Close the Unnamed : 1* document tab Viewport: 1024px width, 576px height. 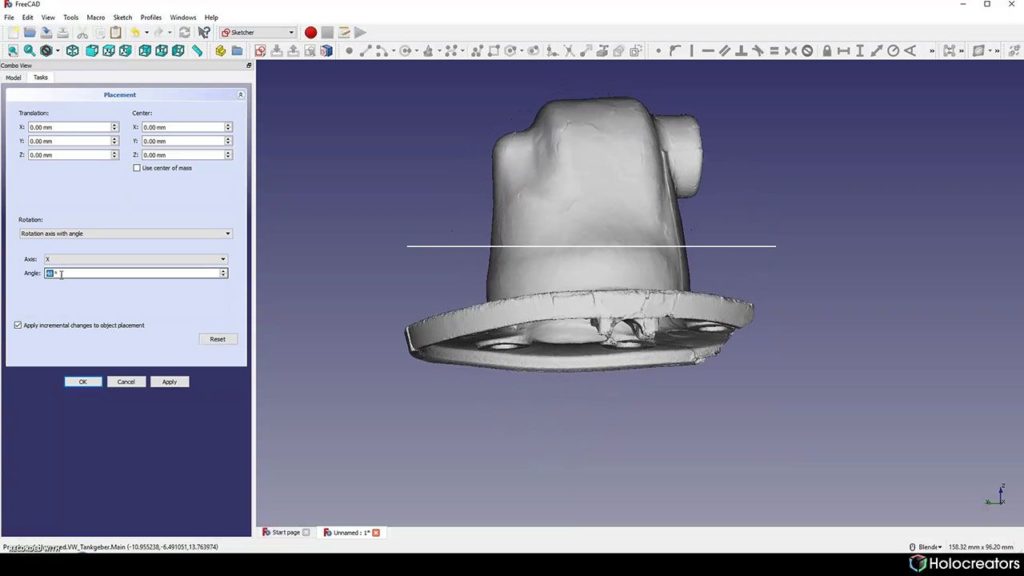pos(376,533)
